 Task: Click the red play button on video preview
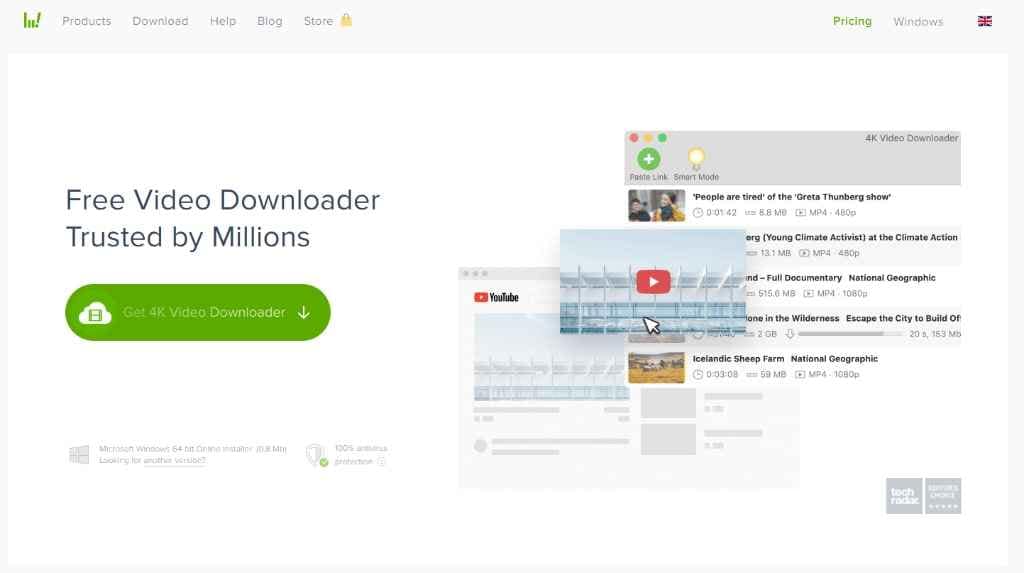(653, 282)
